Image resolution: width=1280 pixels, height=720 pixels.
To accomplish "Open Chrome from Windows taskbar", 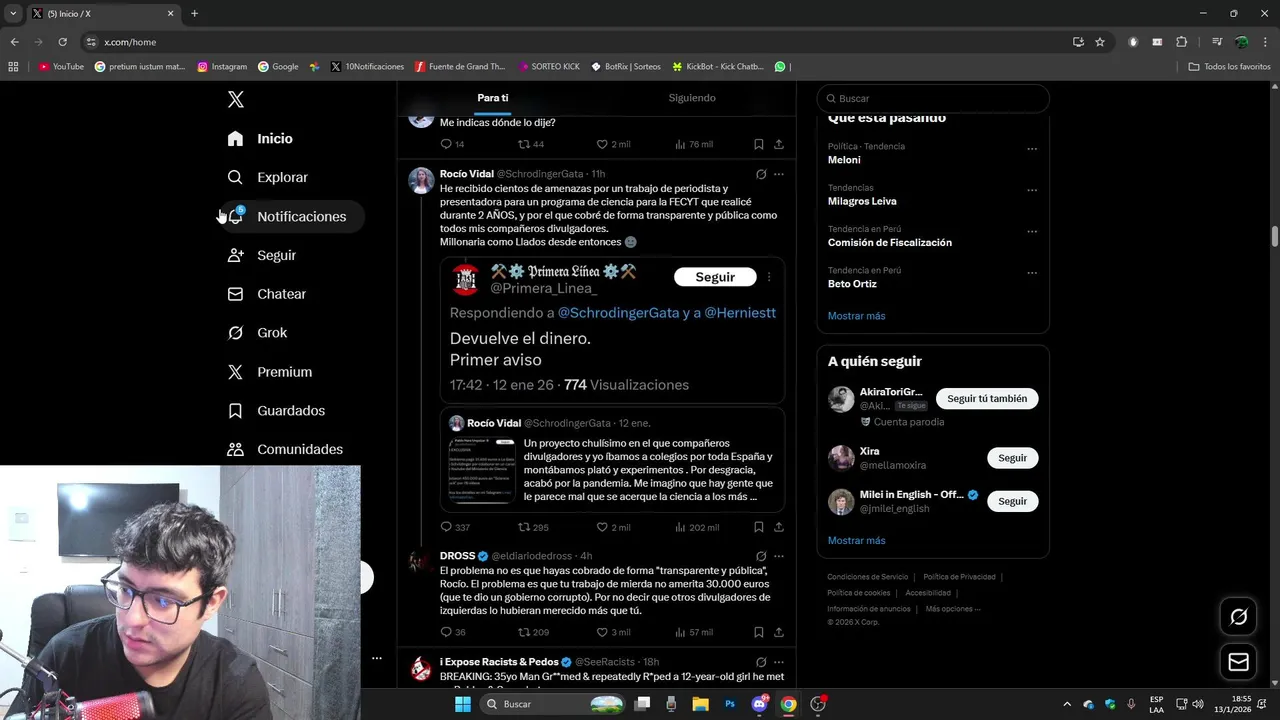I will pyautogui.click(x=788, y=704).
